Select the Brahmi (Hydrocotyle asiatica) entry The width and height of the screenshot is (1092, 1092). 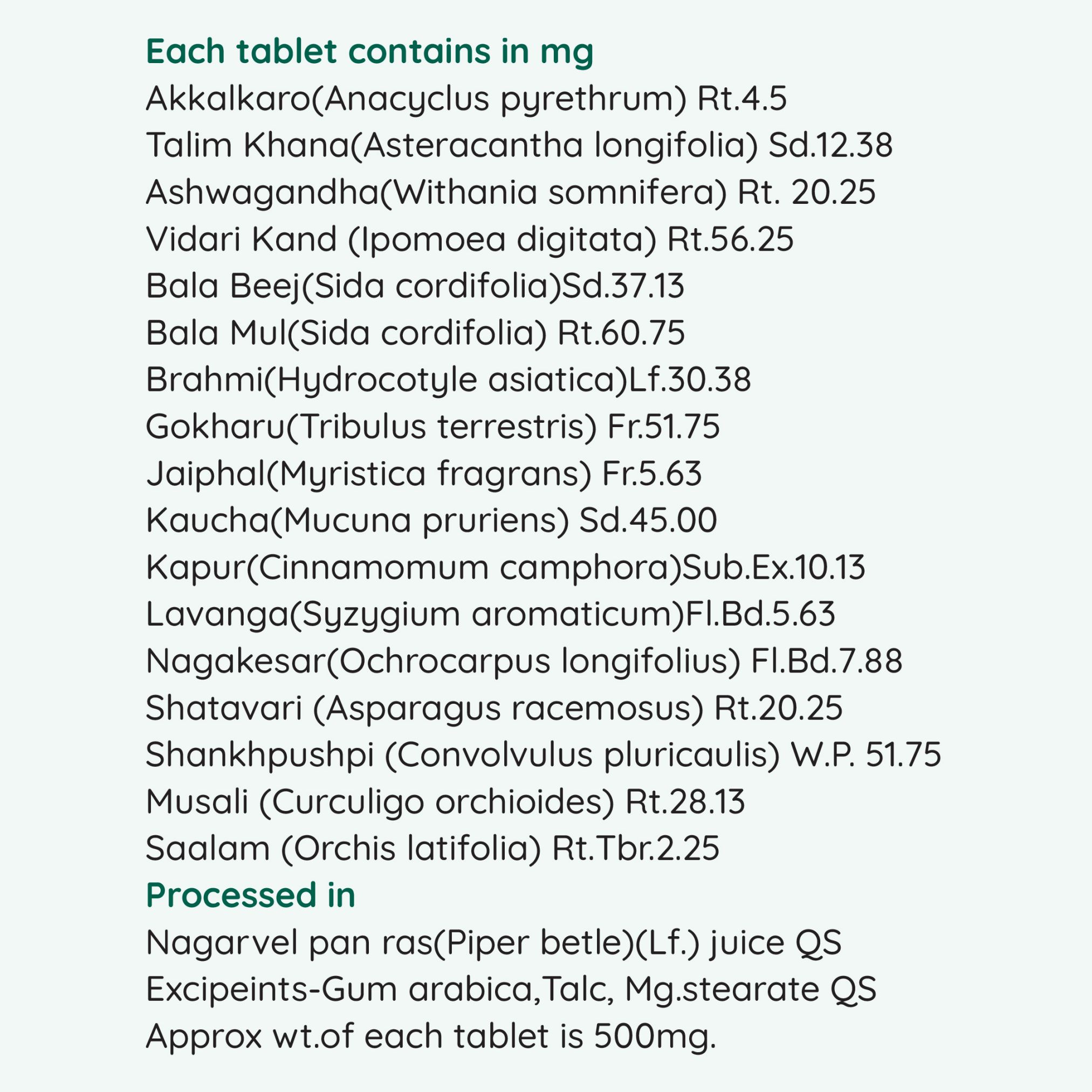coord(448,380)
